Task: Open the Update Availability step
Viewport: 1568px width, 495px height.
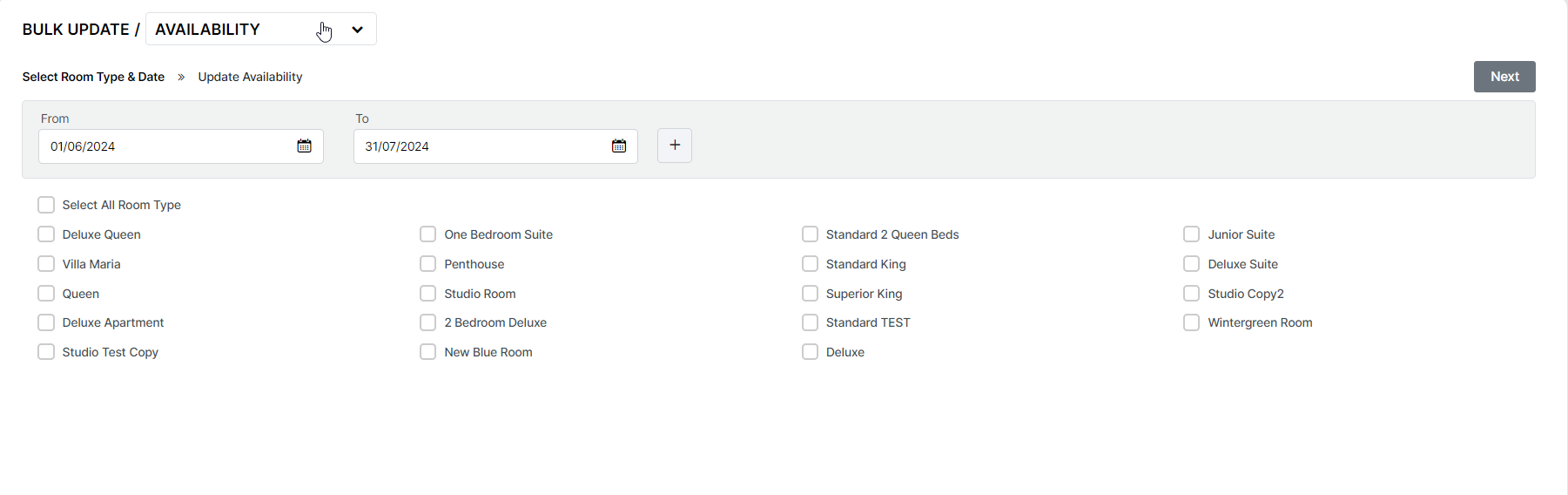Action: (x=250, y=77)
